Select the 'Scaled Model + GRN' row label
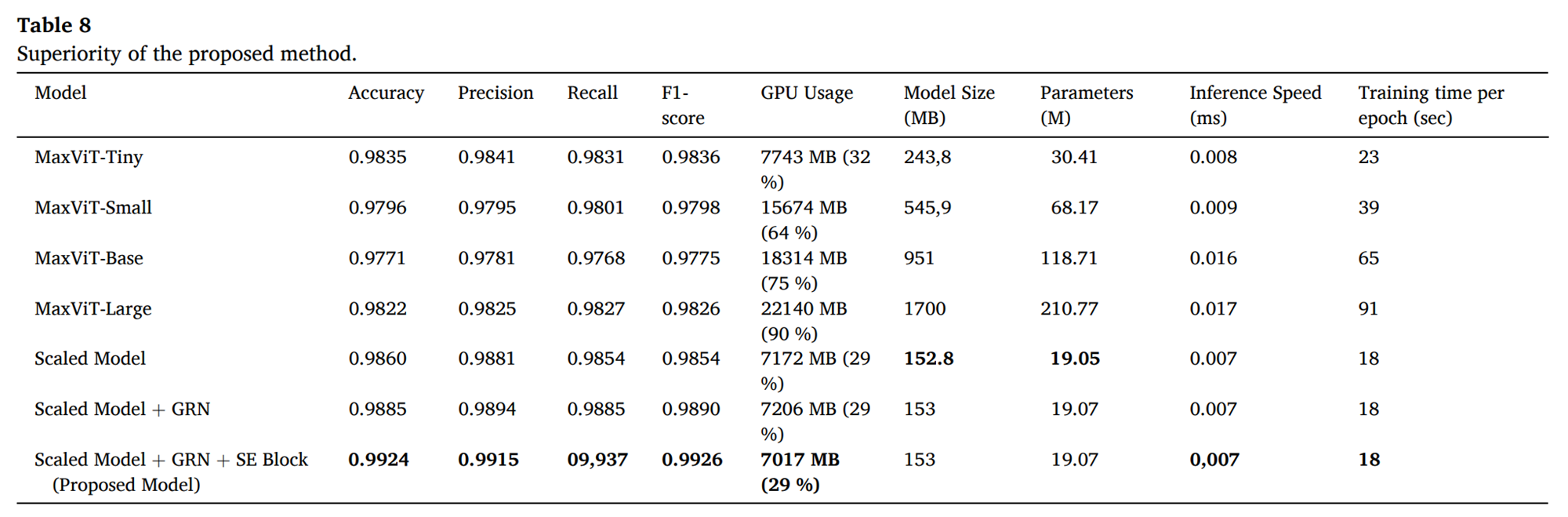This screenshot has width=1568, height=517. (x=122, y=409)
